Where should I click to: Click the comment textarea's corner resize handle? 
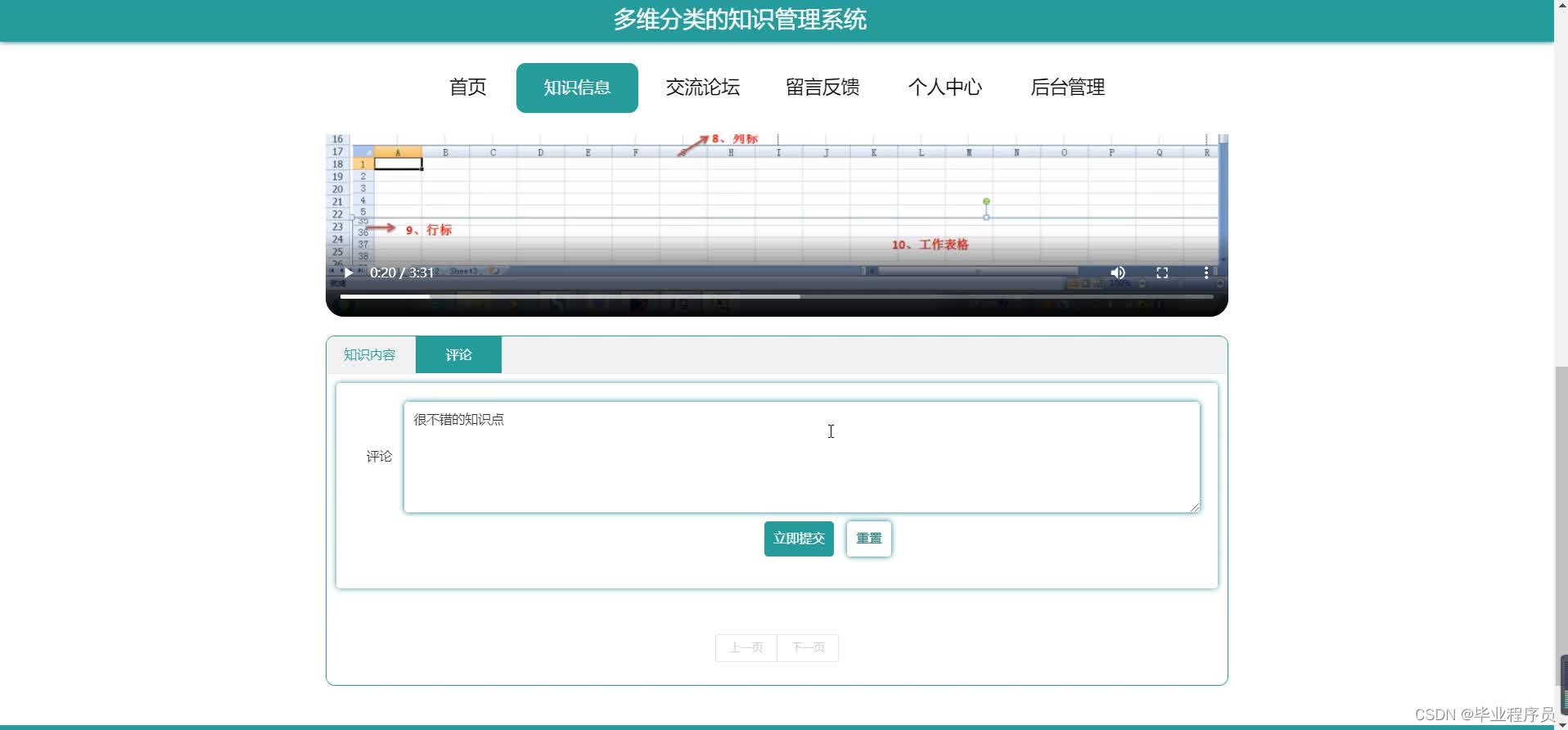(x=1195, y=507)
